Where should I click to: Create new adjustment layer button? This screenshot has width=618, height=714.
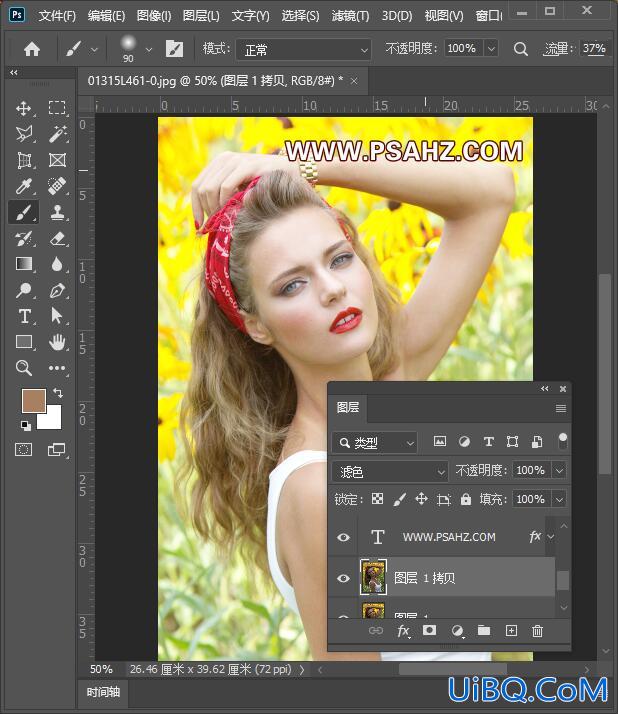click(457, 631)
